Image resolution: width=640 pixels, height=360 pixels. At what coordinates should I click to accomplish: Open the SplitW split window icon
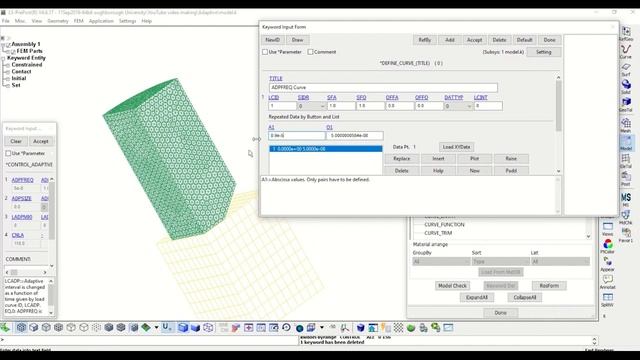(x=607, y=300)
